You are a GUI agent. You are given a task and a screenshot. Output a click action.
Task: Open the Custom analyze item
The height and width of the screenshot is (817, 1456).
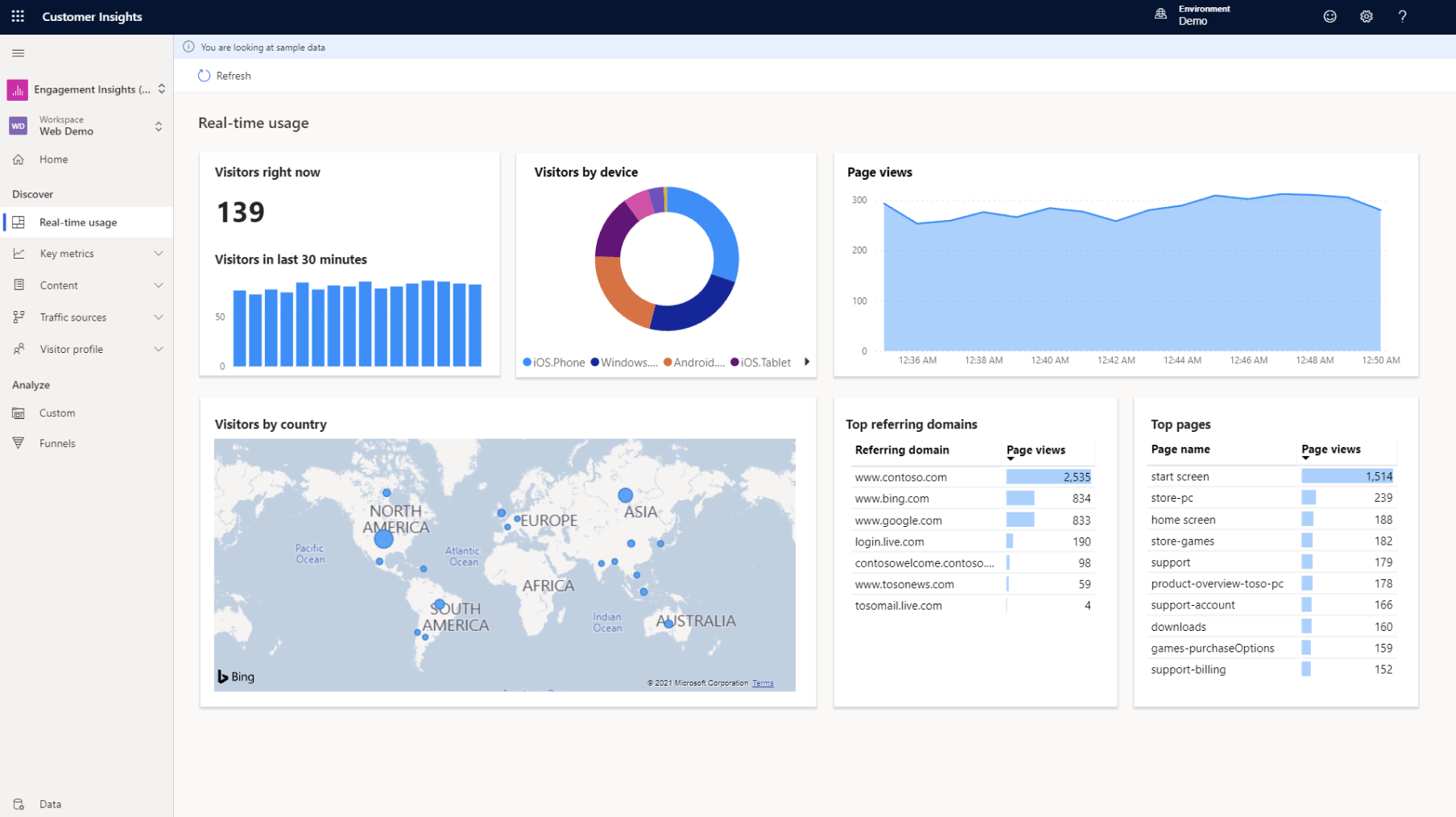click(x=87, y=413)
